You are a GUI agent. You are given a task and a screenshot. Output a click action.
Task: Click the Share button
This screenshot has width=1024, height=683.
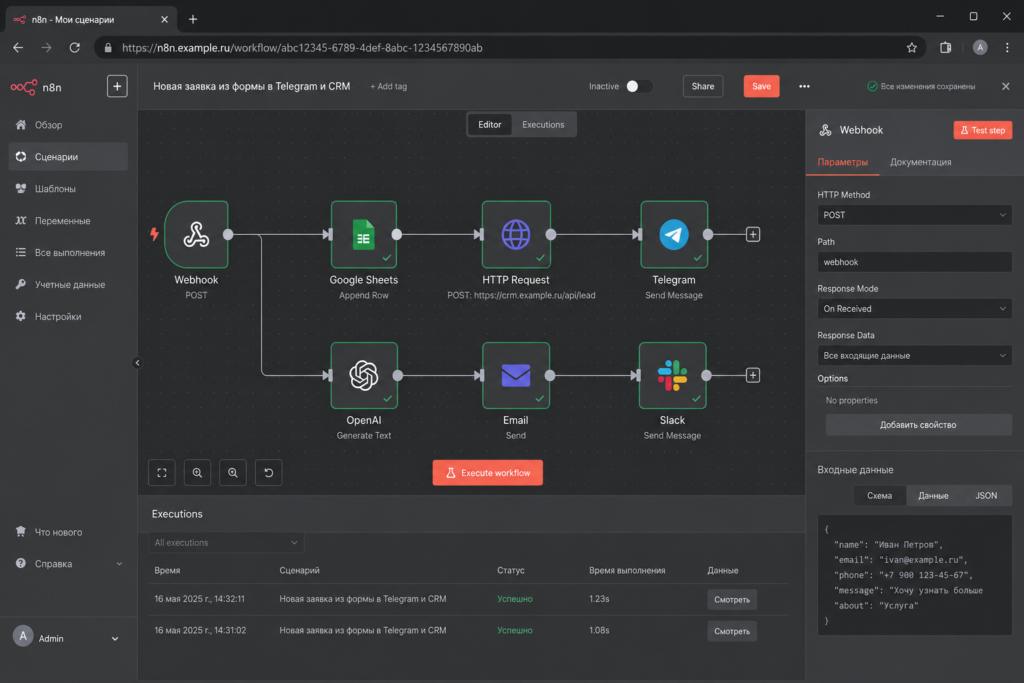pyautogui.click(x=703, y=86)
